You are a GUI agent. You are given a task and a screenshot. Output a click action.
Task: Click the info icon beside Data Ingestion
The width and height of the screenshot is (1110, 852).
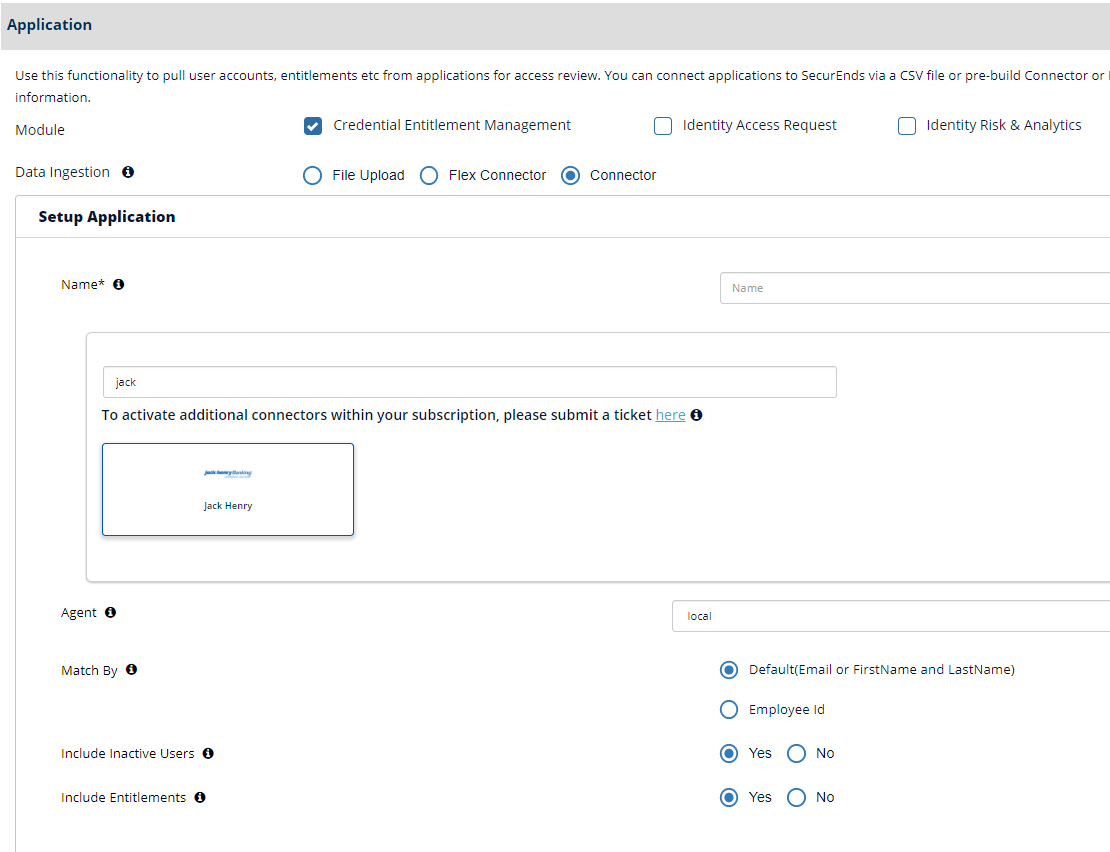coord(128,172)
